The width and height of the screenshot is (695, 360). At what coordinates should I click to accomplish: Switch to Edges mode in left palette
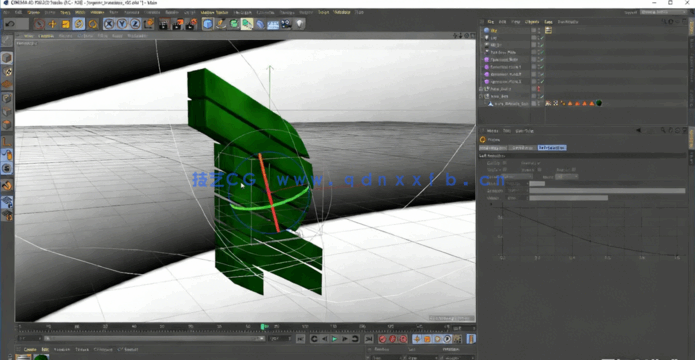click(x=7, y=112)
